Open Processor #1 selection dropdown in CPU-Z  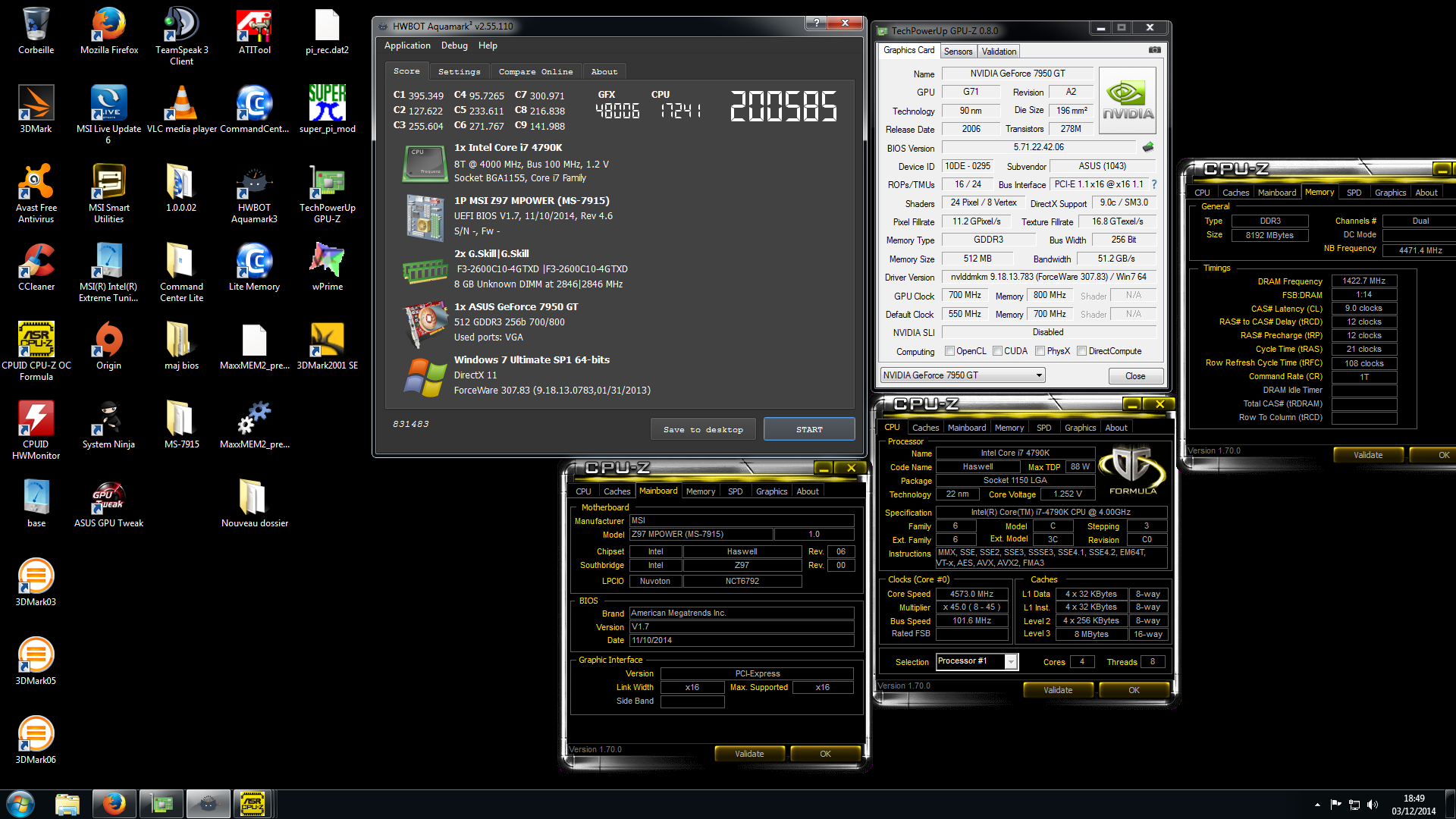977,662
